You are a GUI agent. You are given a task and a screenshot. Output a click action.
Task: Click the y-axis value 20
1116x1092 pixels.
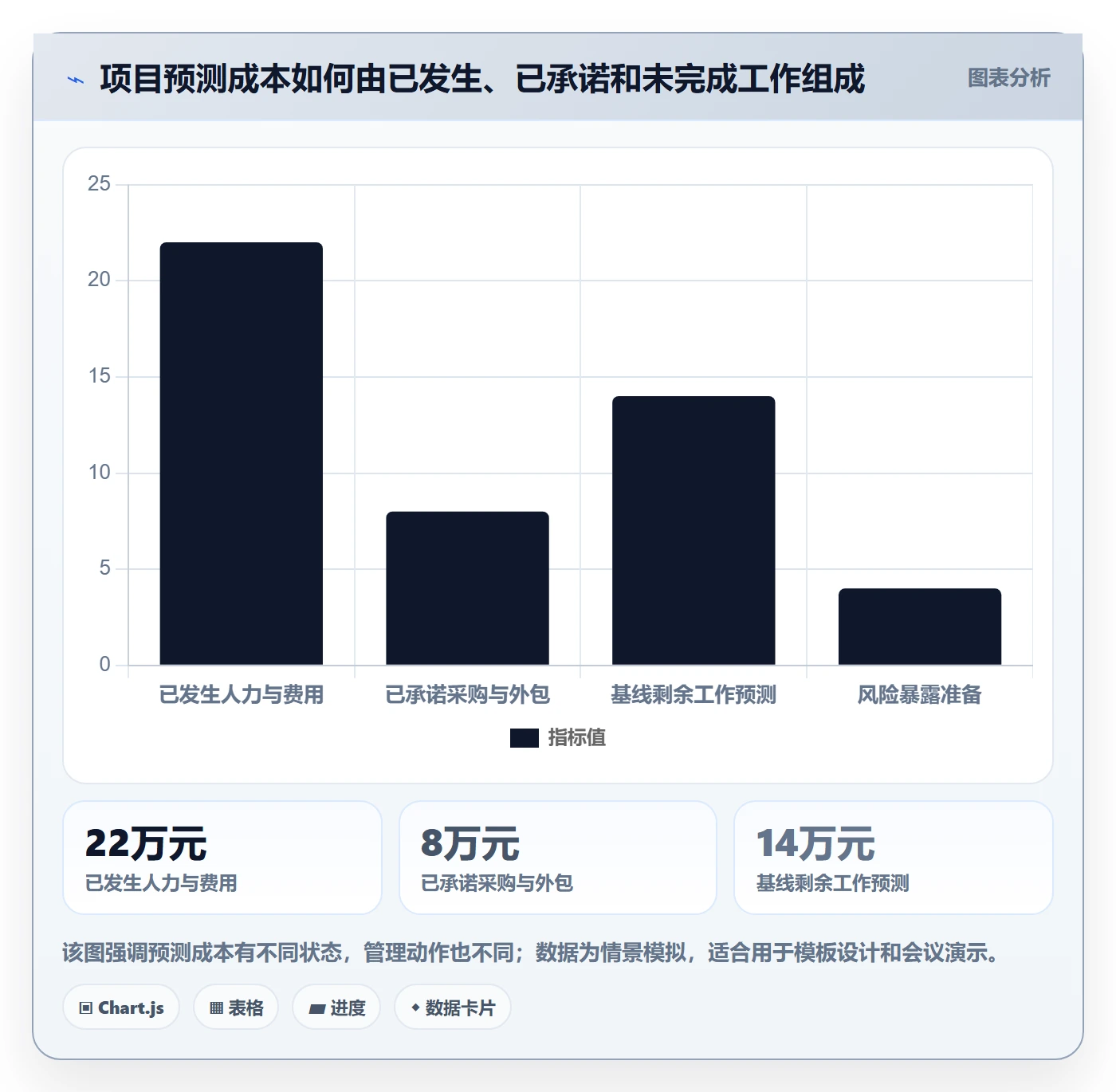(x=100, y=280)
